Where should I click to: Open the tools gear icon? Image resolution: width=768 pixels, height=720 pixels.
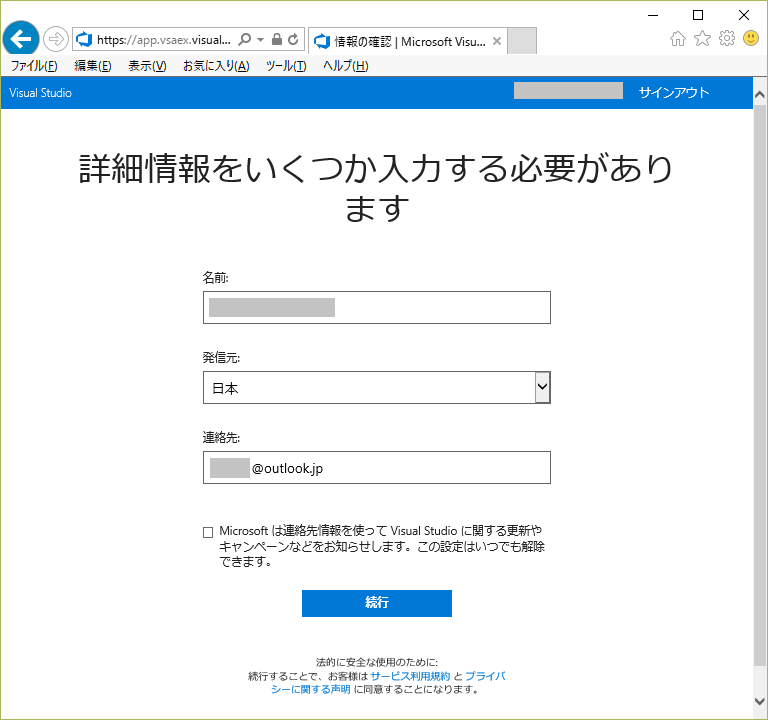coord(727,39)
